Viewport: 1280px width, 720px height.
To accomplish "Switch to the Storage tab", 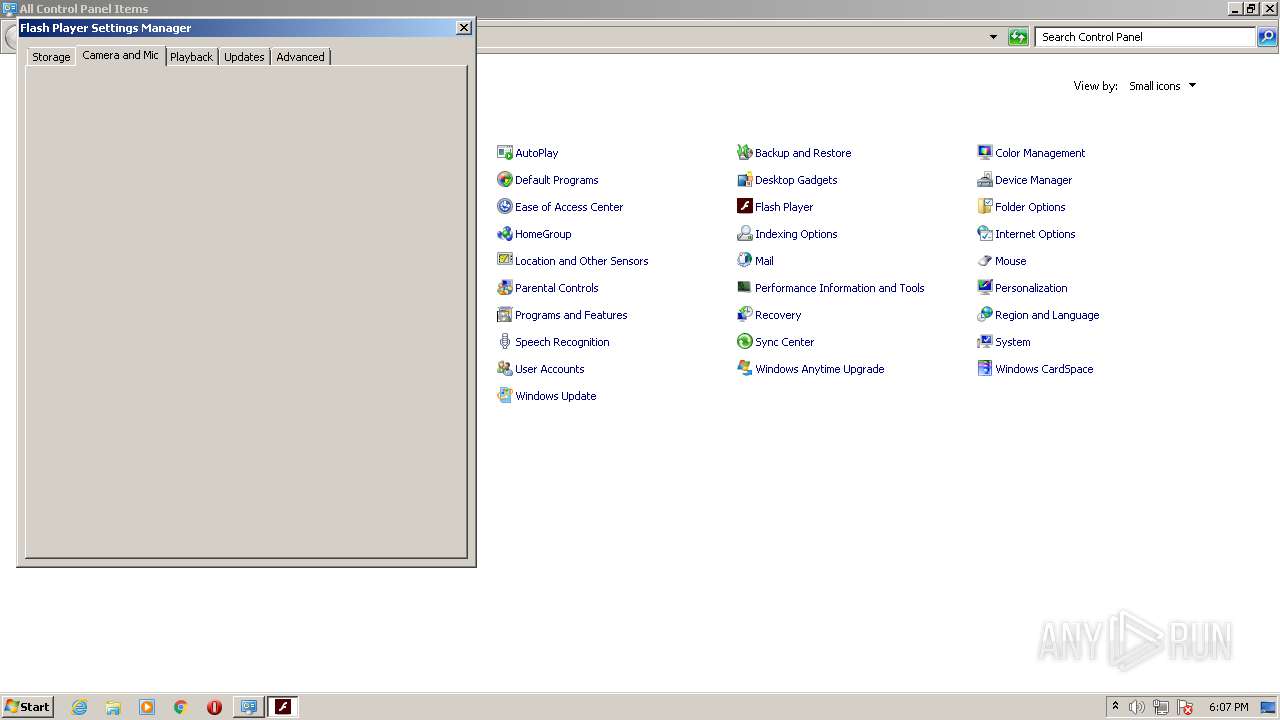I will tap(51, 57).
